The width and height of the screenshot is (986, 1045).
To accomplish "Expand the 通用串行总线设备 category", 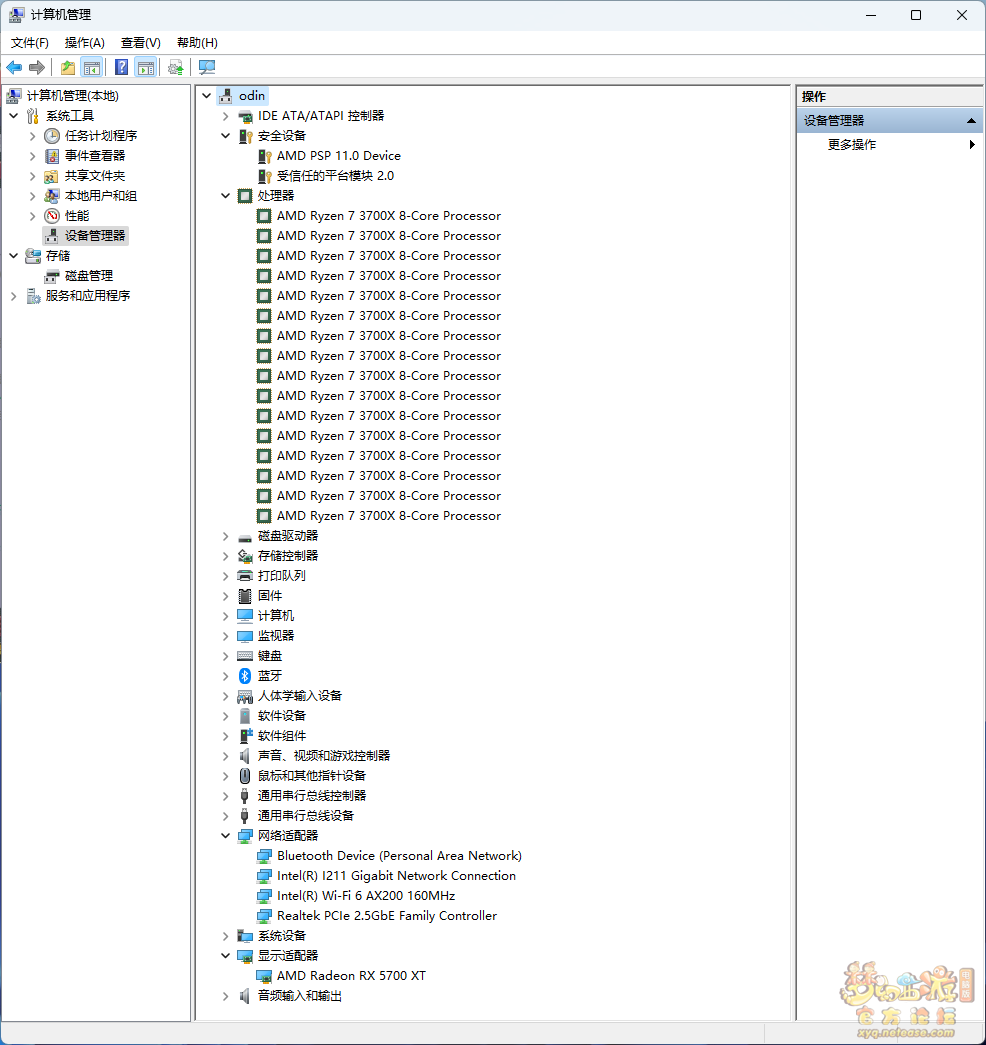I will (x=225, y=816).
